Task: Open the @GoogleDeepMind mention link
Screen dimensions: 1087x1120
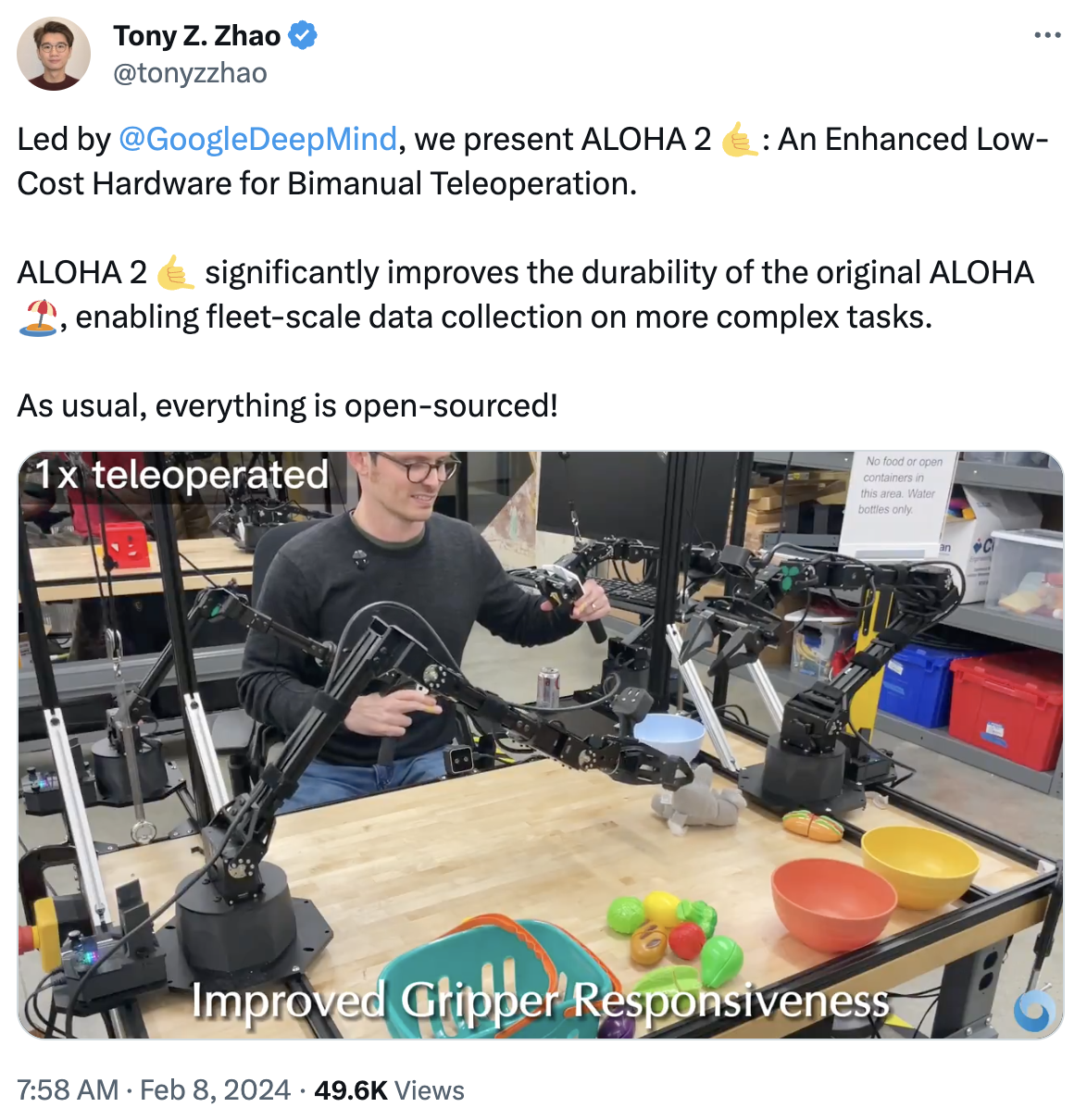Action: pos(257,140)
